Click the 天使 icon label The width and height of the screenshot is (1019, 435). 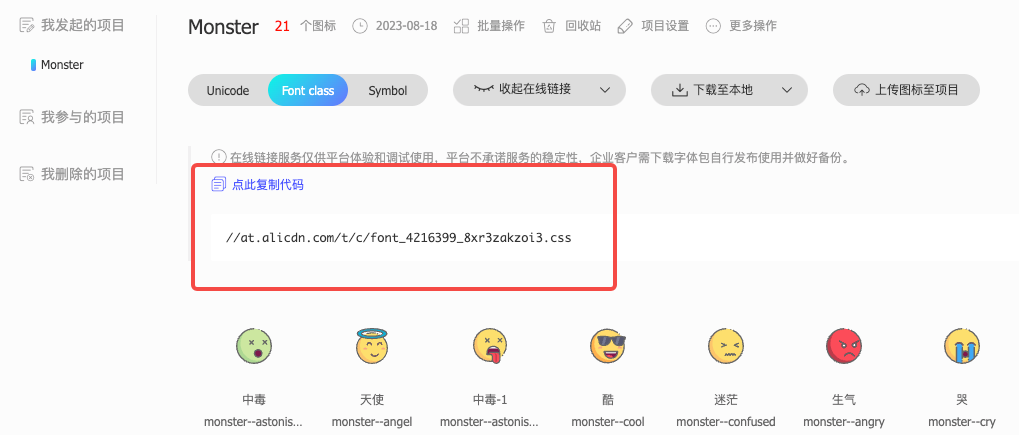372,399
